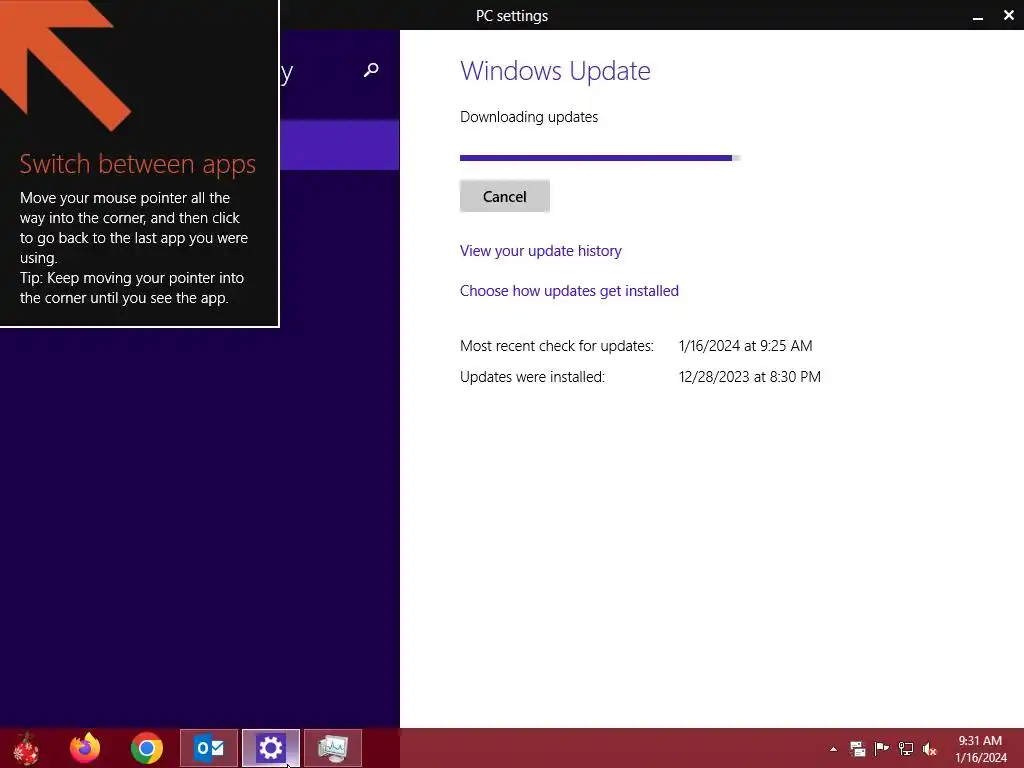This screenshot has width=1024, height=768.
Task: Click the 'Updates were installed:' label
Action: (x=532, y=377)
